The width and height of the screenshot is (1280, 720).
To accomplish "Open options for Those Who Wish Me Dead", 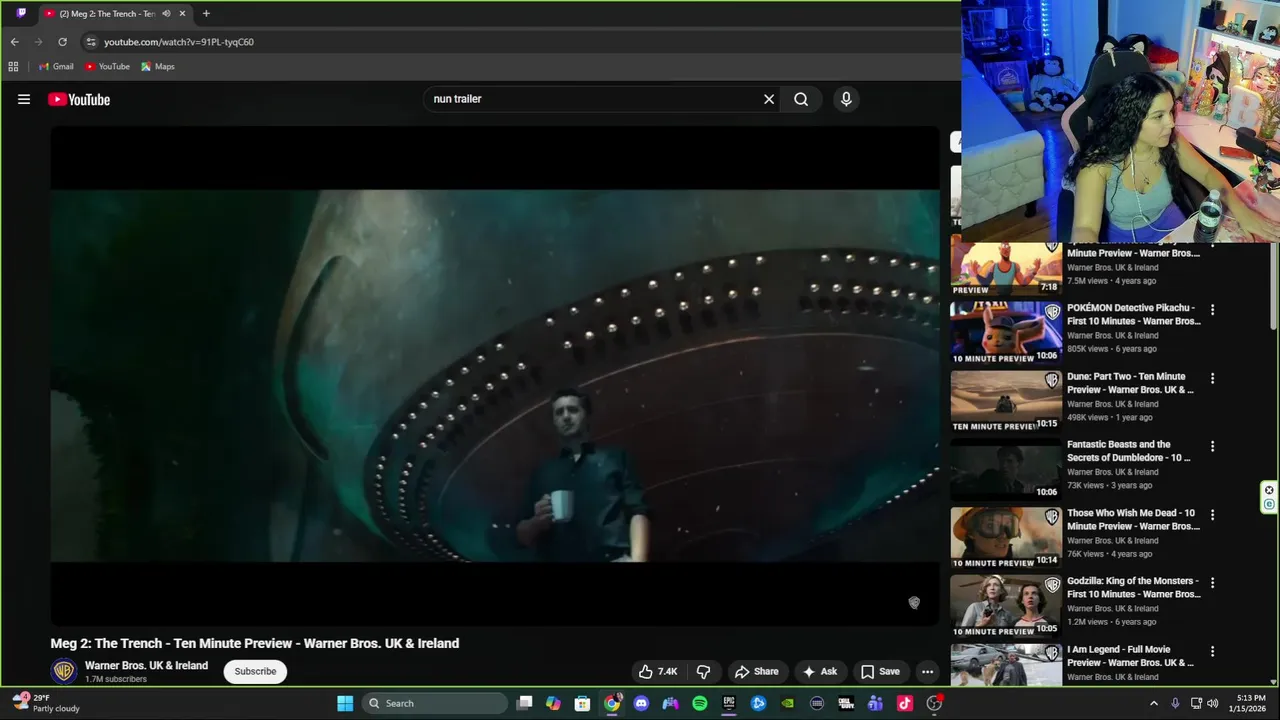I will coord(1212,515).
